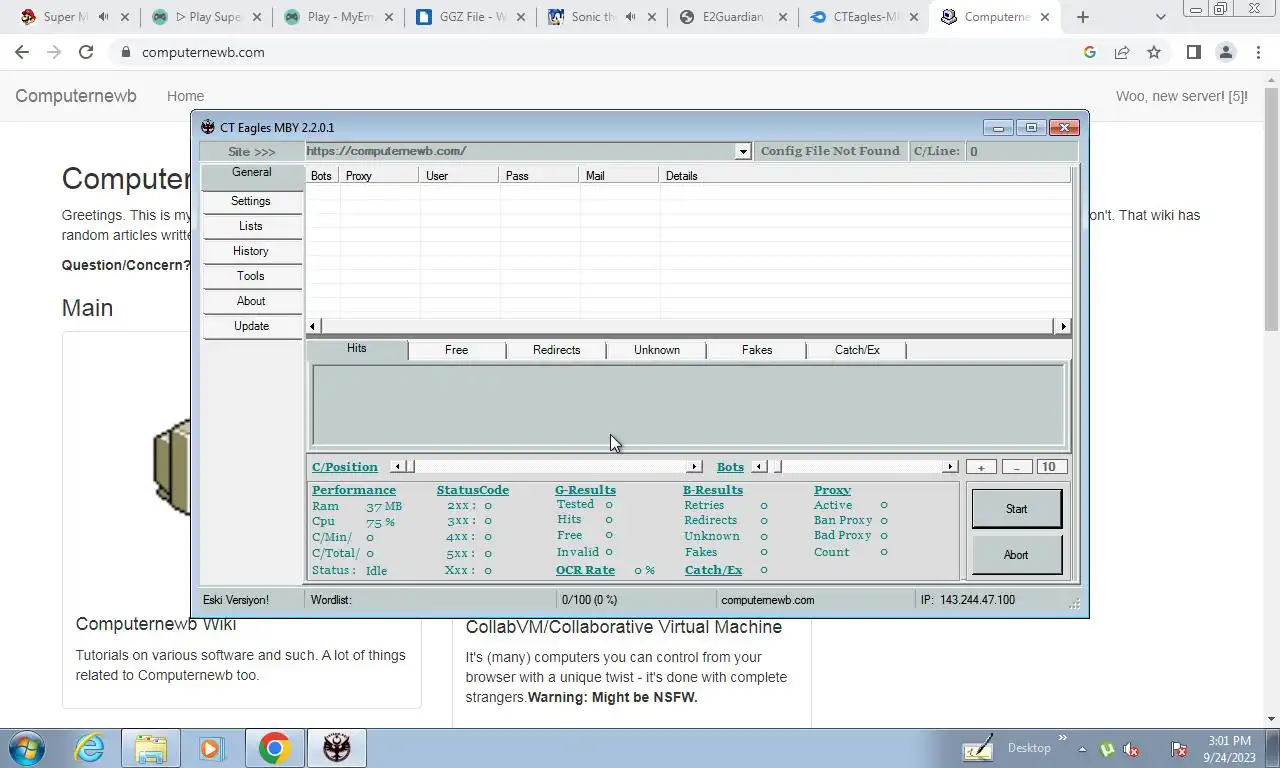Mute the Sonic tab audio icon

[630, 17]
